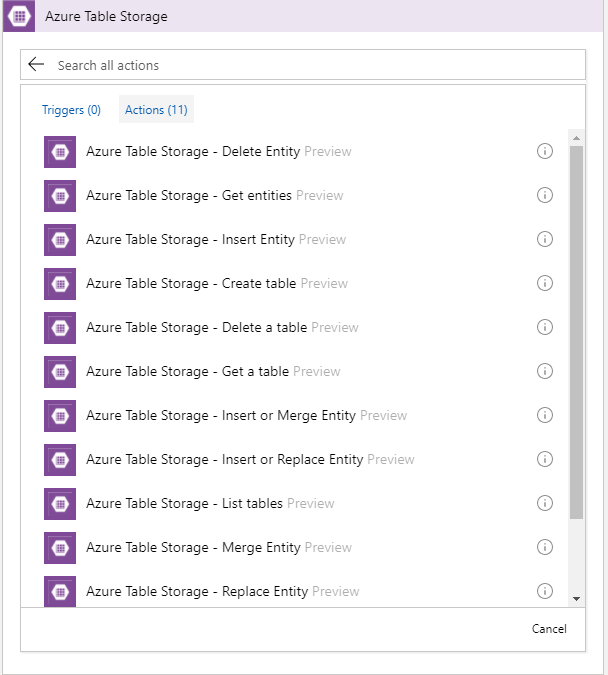Click the Azure Table Storage header title
Image resolution: width=608 pixels, height=675 pixels.
click(x=106, y=16)
